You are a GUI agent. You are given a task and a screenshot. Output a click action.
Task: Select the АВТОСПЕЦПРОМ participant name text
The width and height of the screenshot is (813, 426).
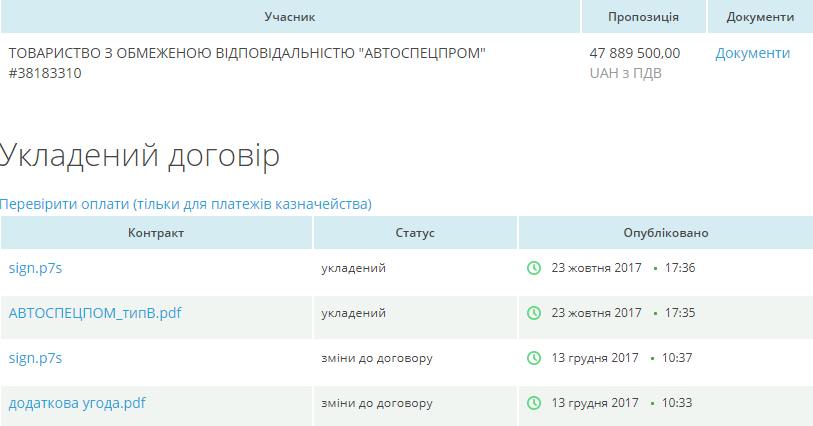click(x=246, y=53)
